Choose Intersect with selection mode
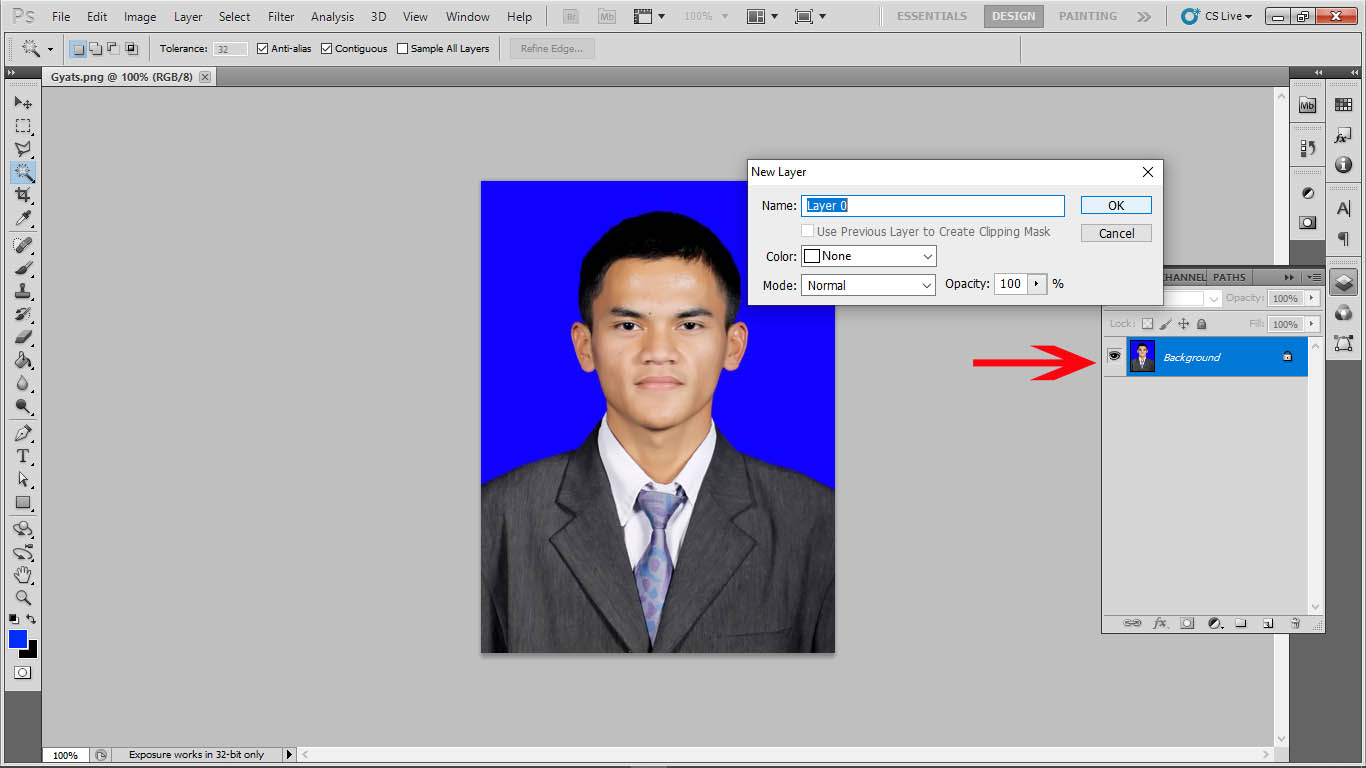1366x768 pixels. pos(131,48)
